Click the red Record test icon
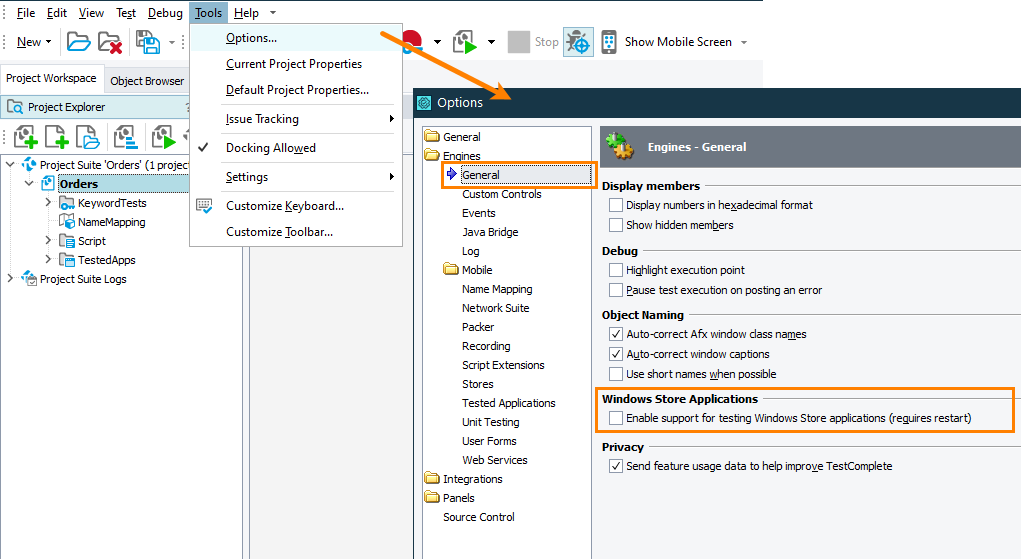 (413, 40)
